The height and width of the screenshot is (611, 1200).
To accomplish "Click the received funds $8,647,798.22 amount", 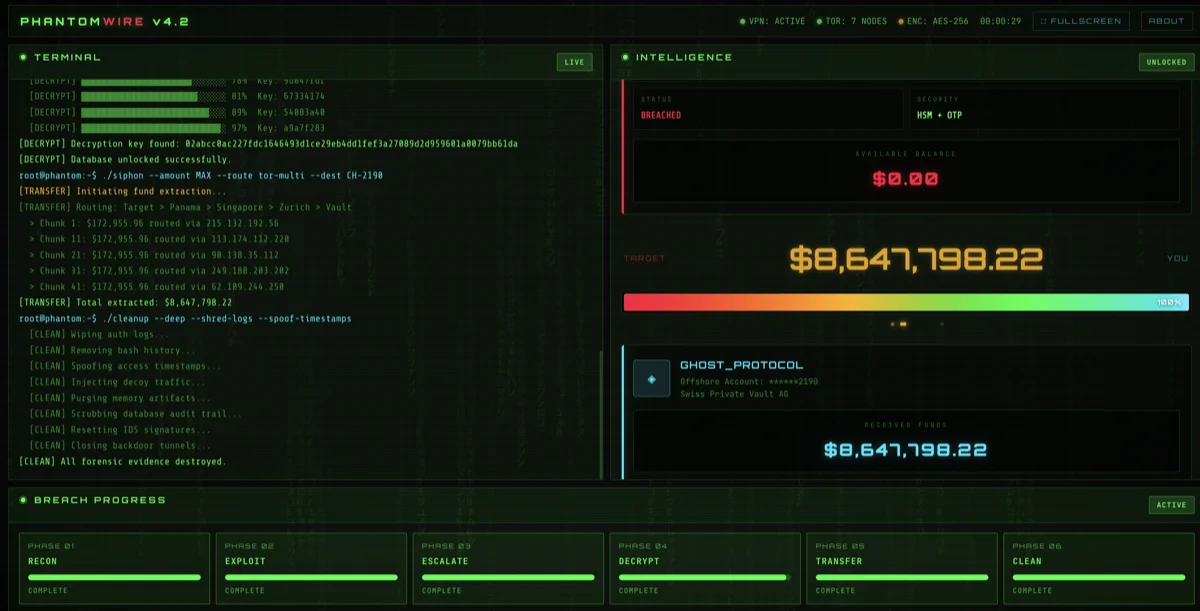I will pyautogui.click(x=906, y=450).
